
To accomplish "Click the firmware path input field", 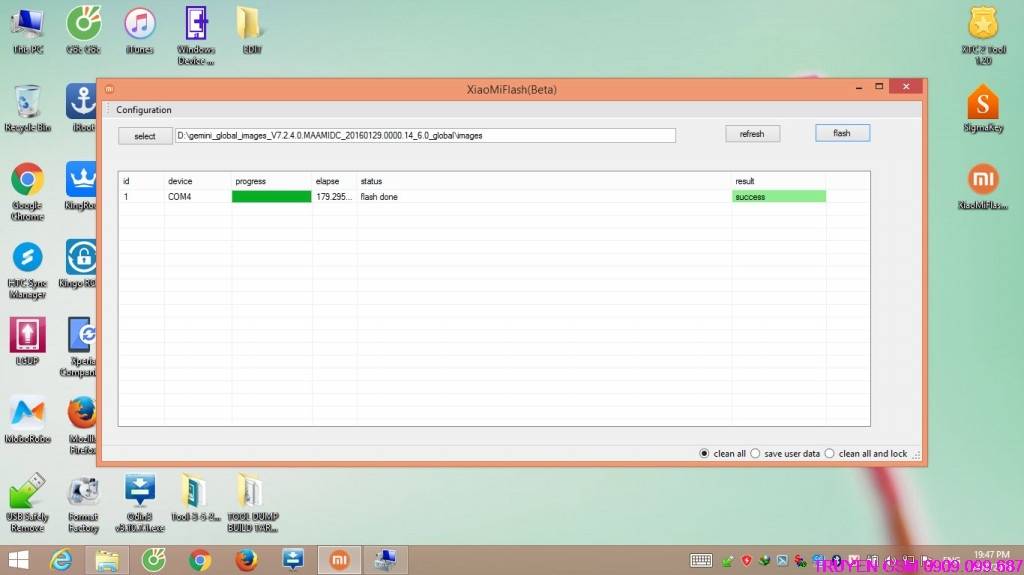I will tap(425, 135).
